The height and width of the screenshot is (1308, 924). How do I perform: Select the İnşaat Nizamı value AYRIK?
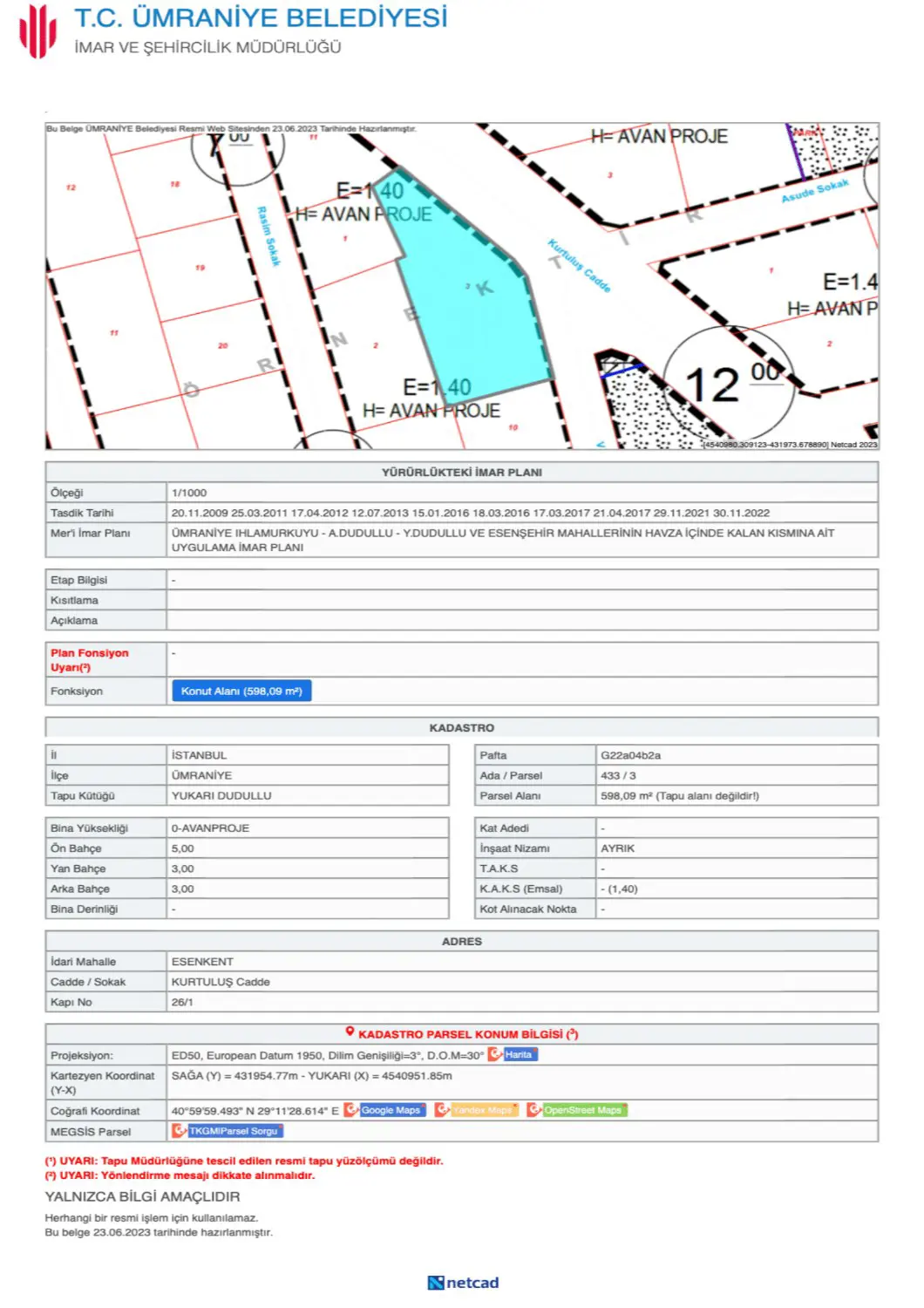(617, 848)
